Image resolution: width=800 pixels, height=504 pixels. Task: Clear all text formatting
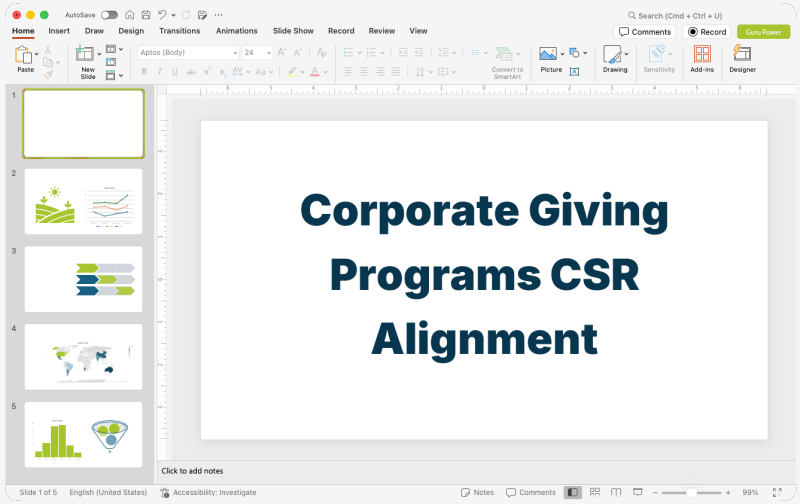tap(321, 52)
